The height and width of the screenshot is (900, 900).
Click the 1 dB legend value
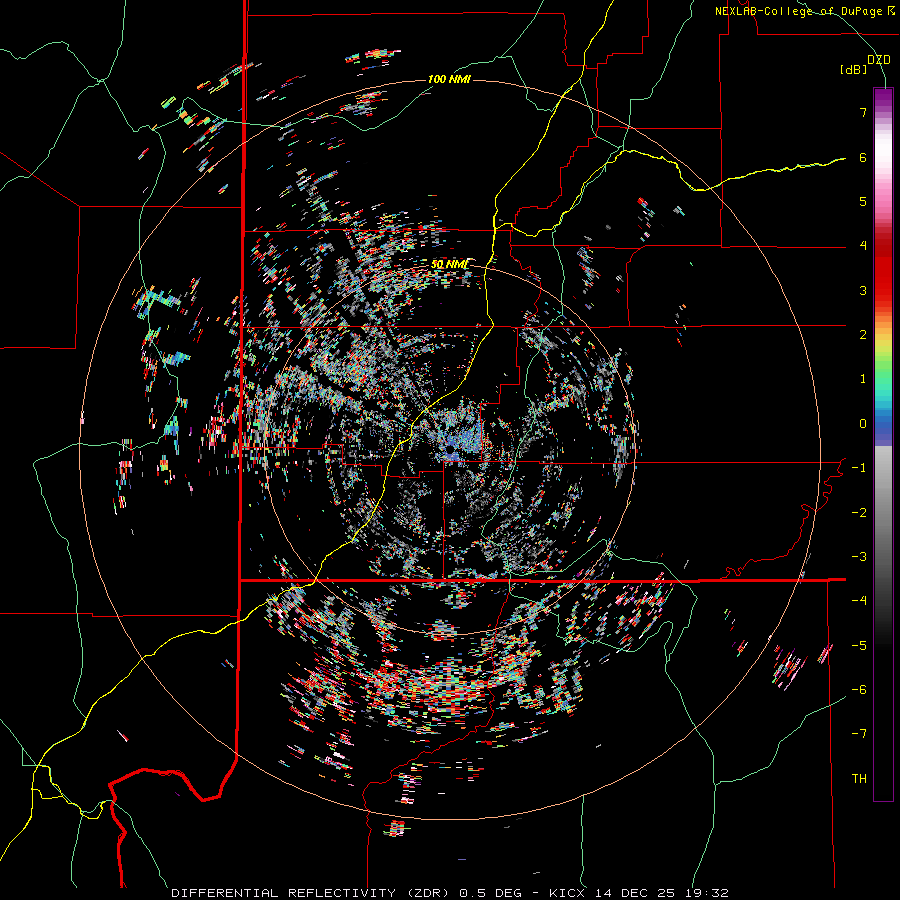tap(863, 379)
